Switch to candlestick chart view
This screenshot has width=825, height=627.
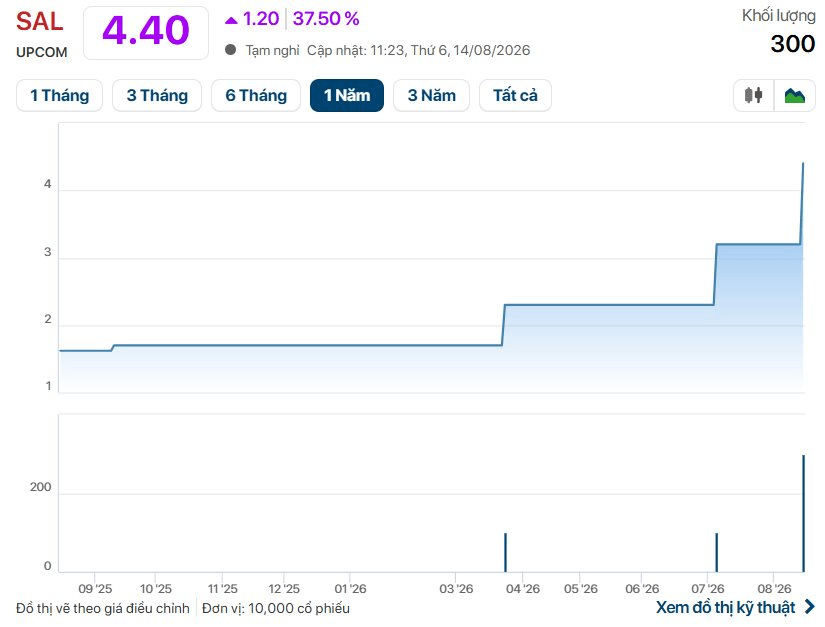pyautogui.click(x=753, y=95)
